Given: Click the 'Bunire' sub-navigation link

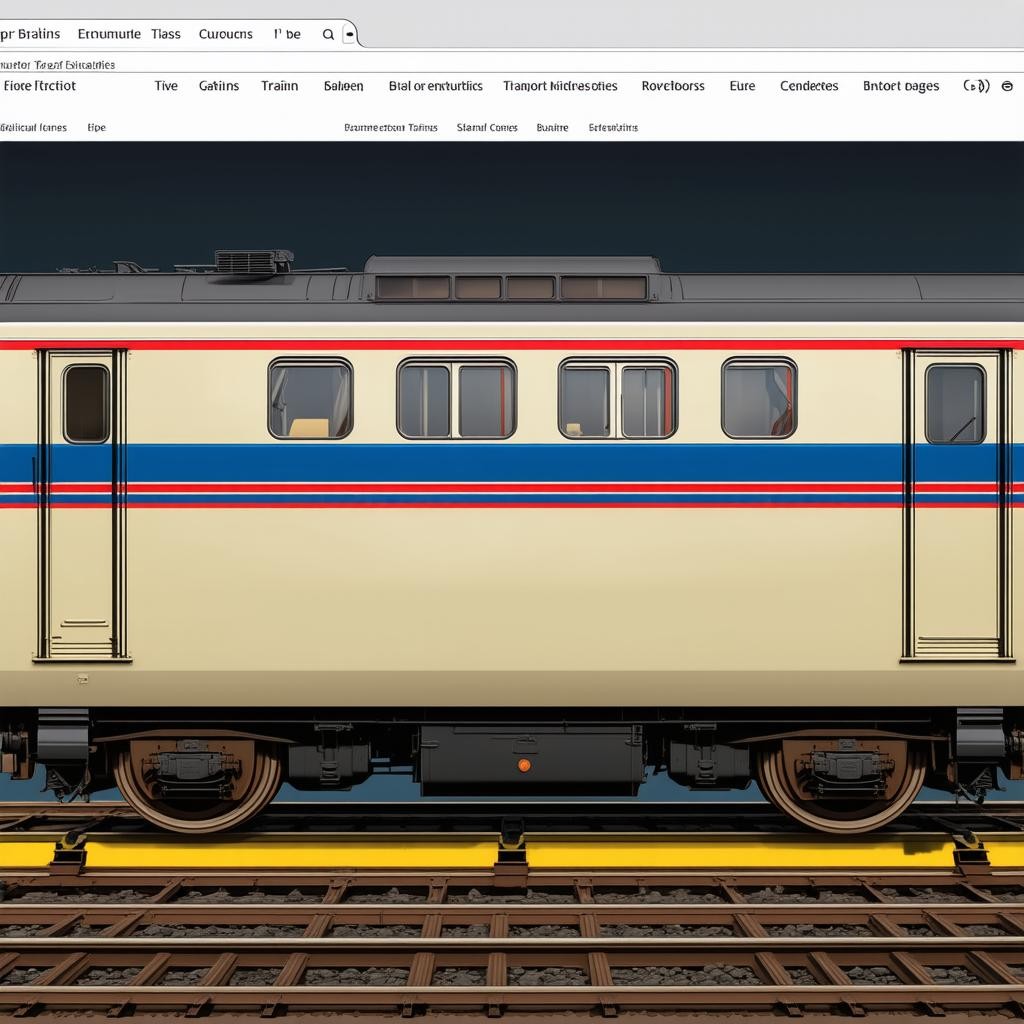Looking at the screenshot, I should click(x=552, y=128).
